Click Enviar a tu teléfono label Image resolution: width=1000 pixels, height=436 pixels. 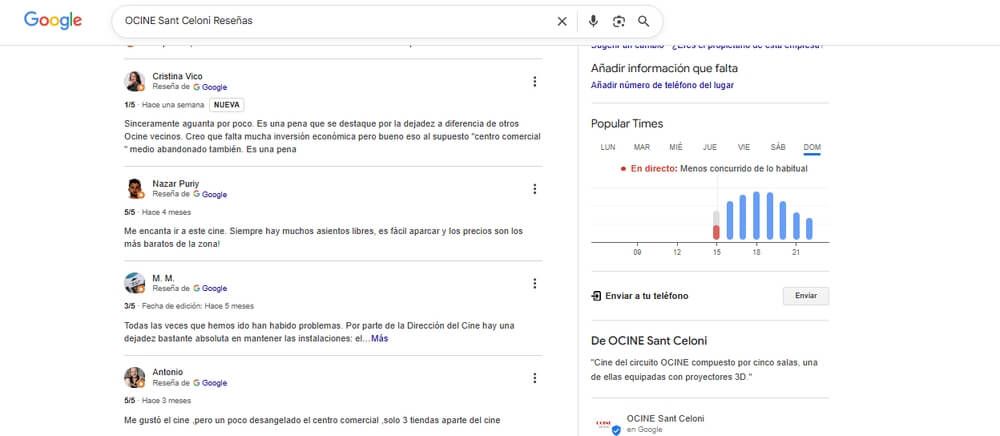pos(647,296)
